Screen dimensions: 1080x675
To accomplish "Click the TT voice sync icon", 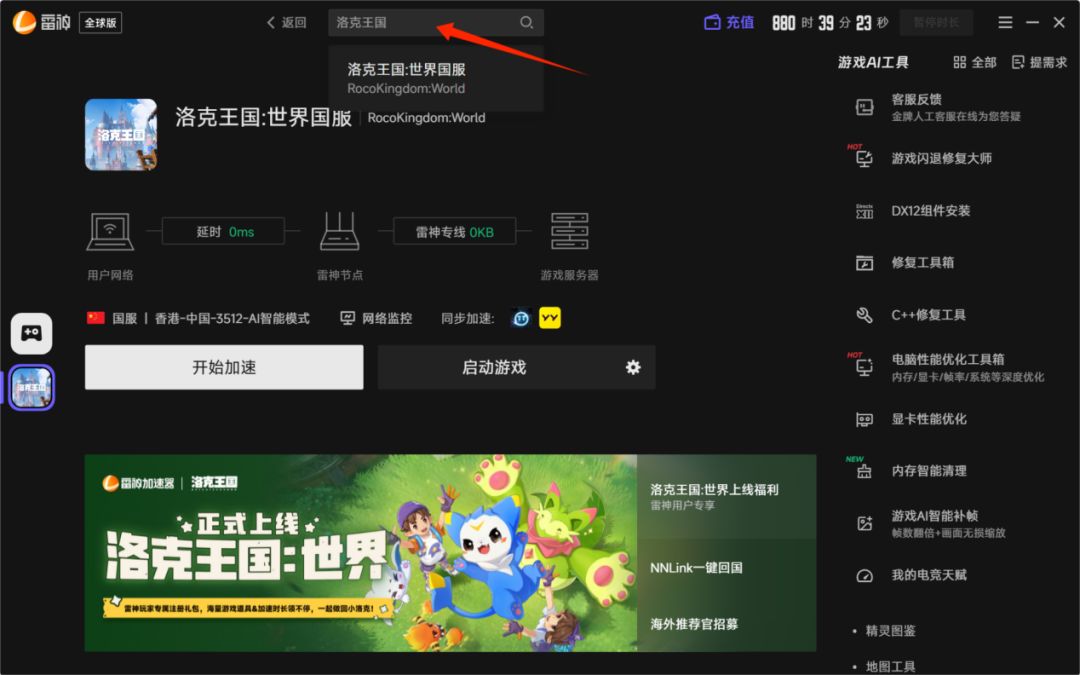I will point(521,318).
